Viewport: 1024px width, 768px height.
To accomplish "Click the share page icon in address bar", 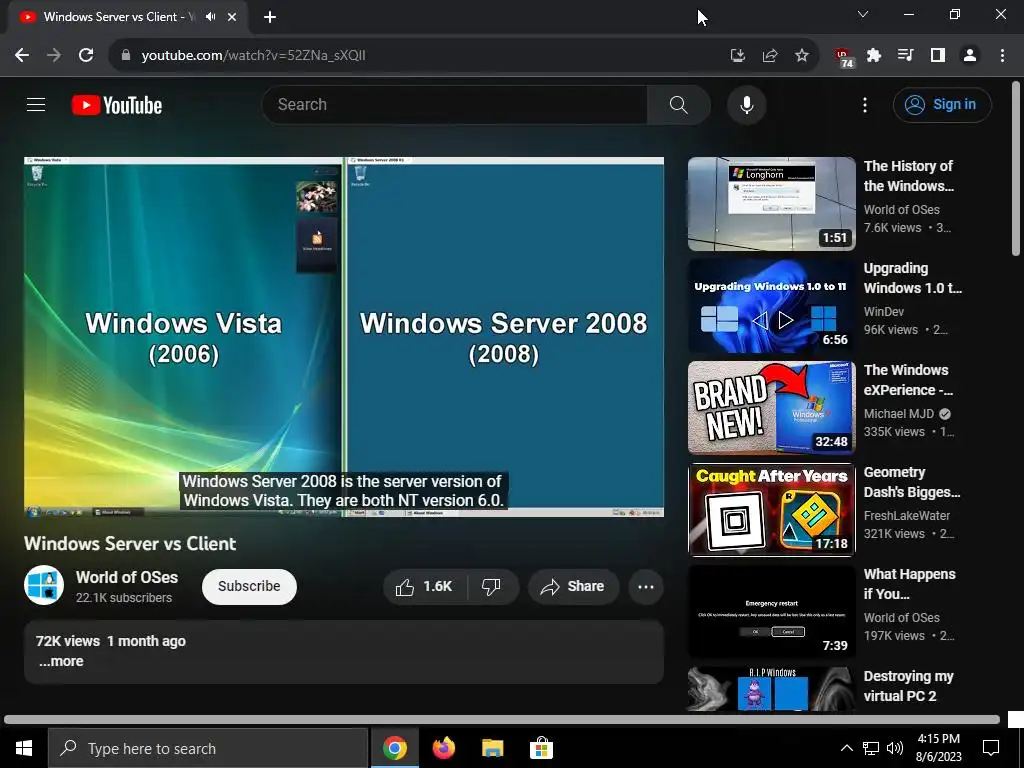I will [x=770, y=56].
